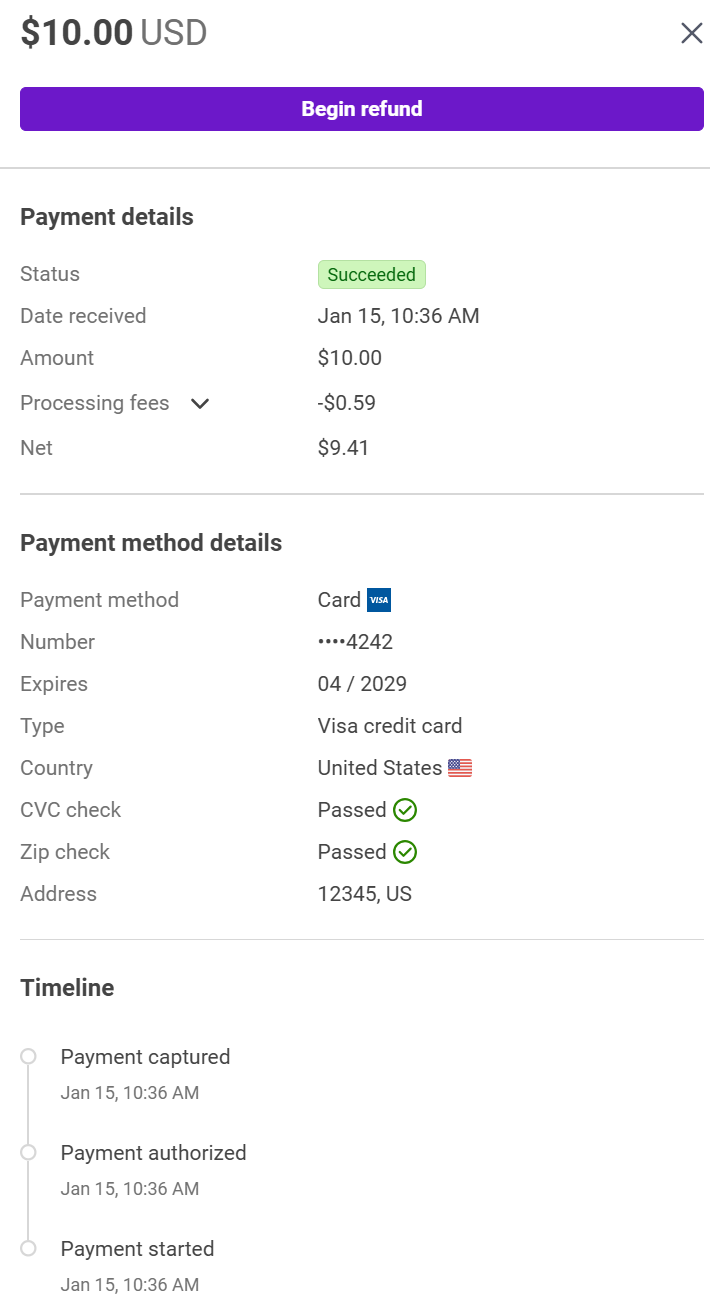Image resolution: width=710 pixels, height=1312 pixels.
Task: Select the Payment authorized timeline marker
Action: [x=28, y=1153]
